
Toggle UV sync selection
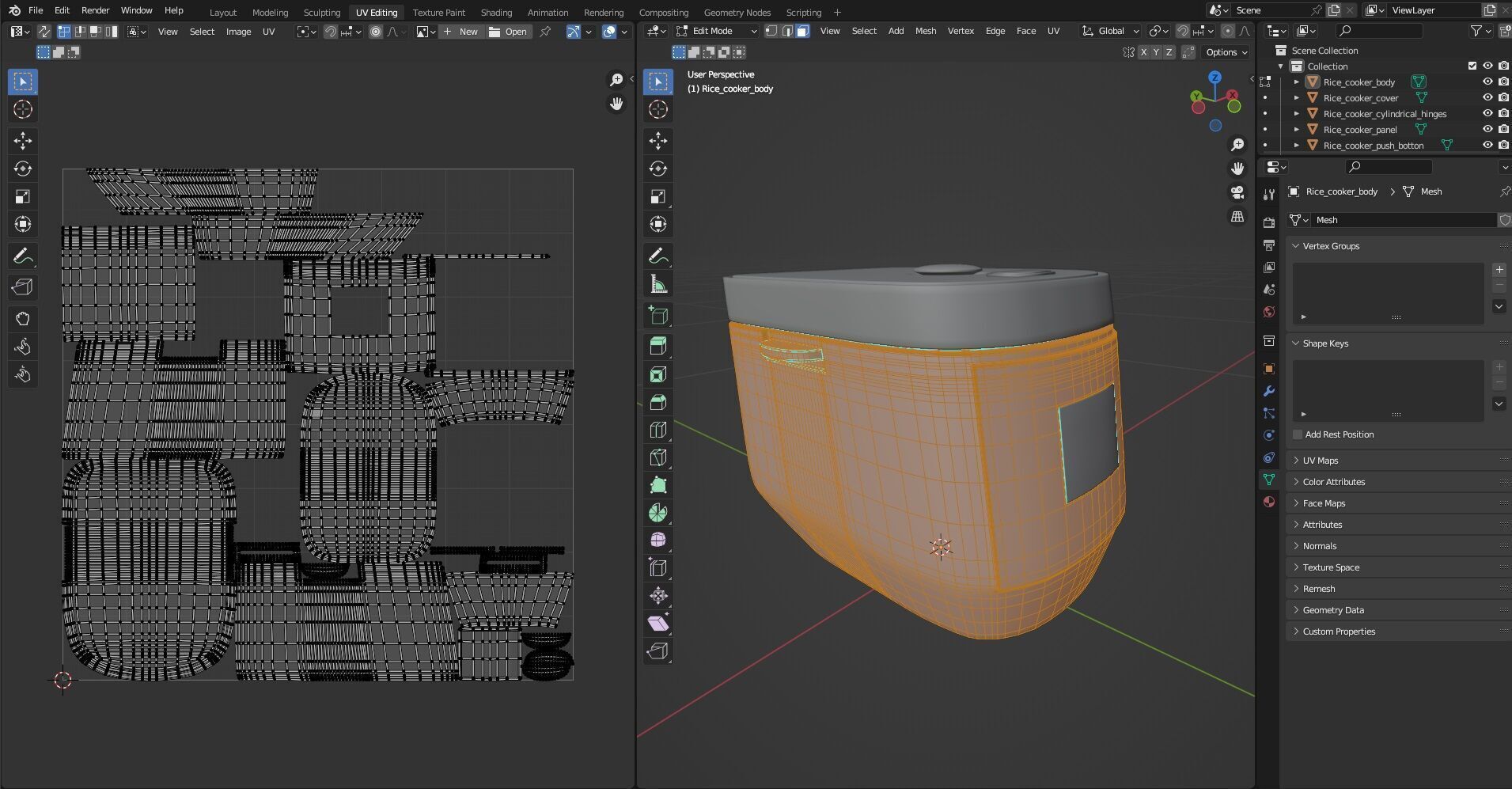(44, 32)
